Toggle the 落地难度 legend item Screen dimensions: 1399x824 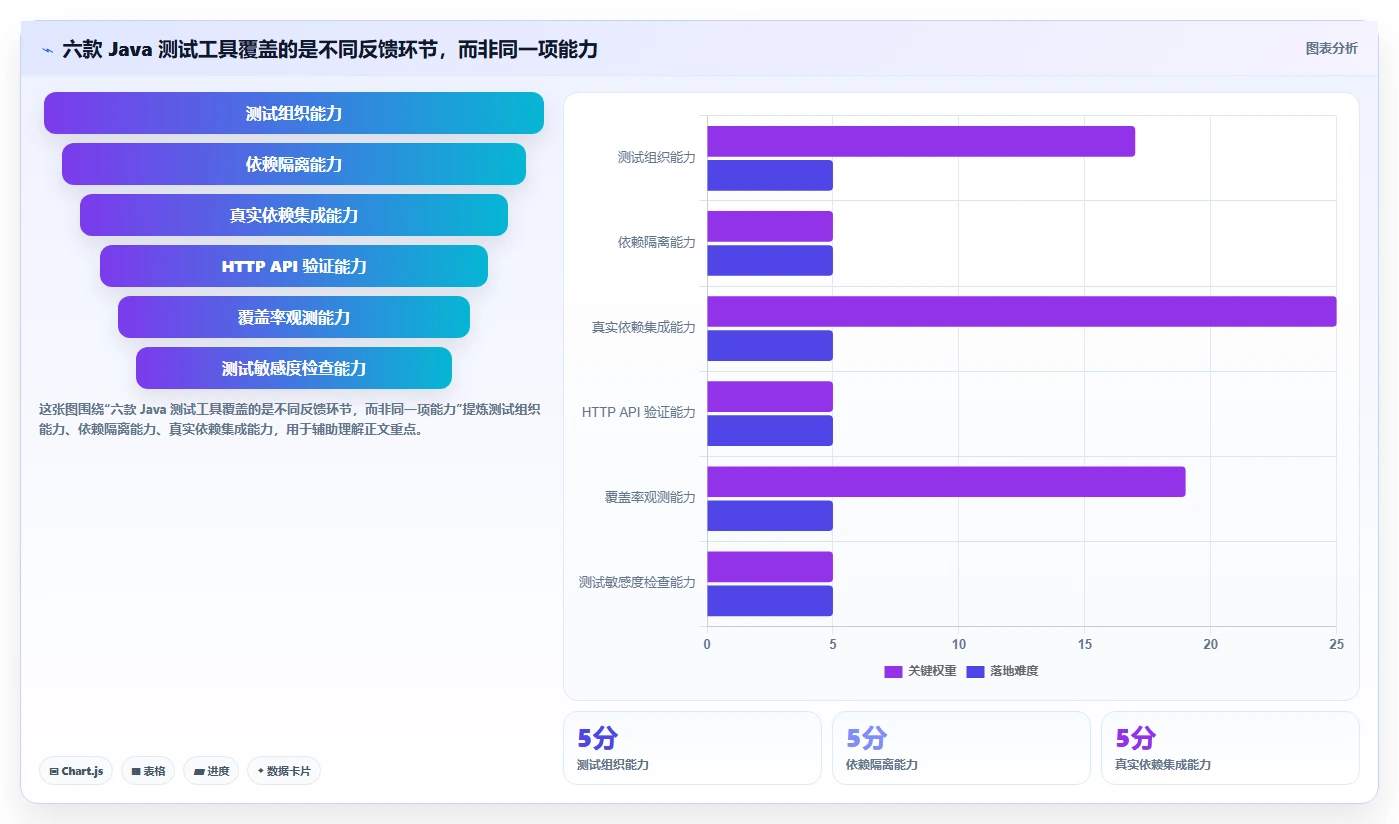tap(1003, 671)
